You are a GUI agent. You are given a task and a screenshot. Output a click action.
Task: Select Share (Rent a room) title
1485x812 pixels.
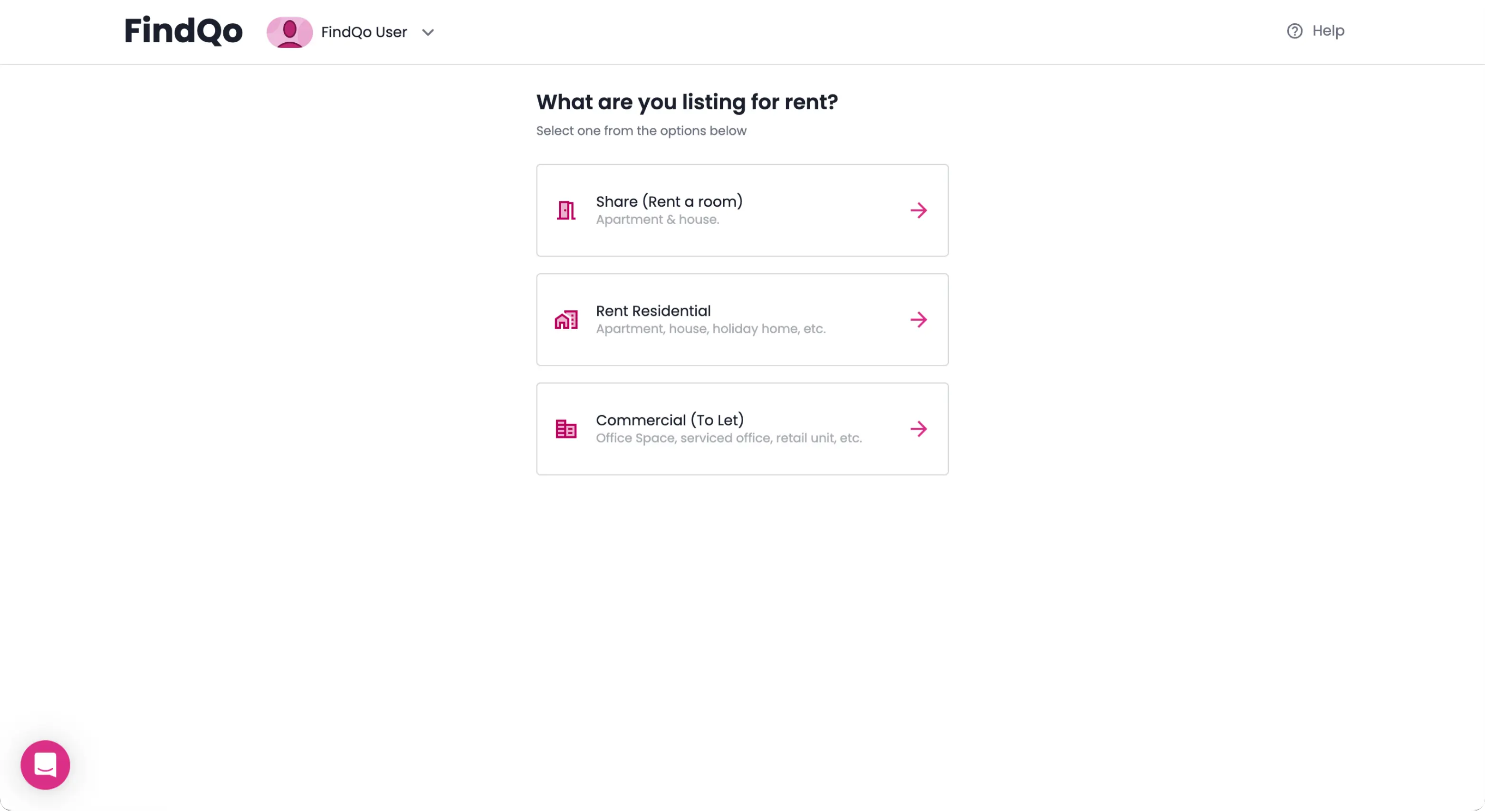click(669, 201)
